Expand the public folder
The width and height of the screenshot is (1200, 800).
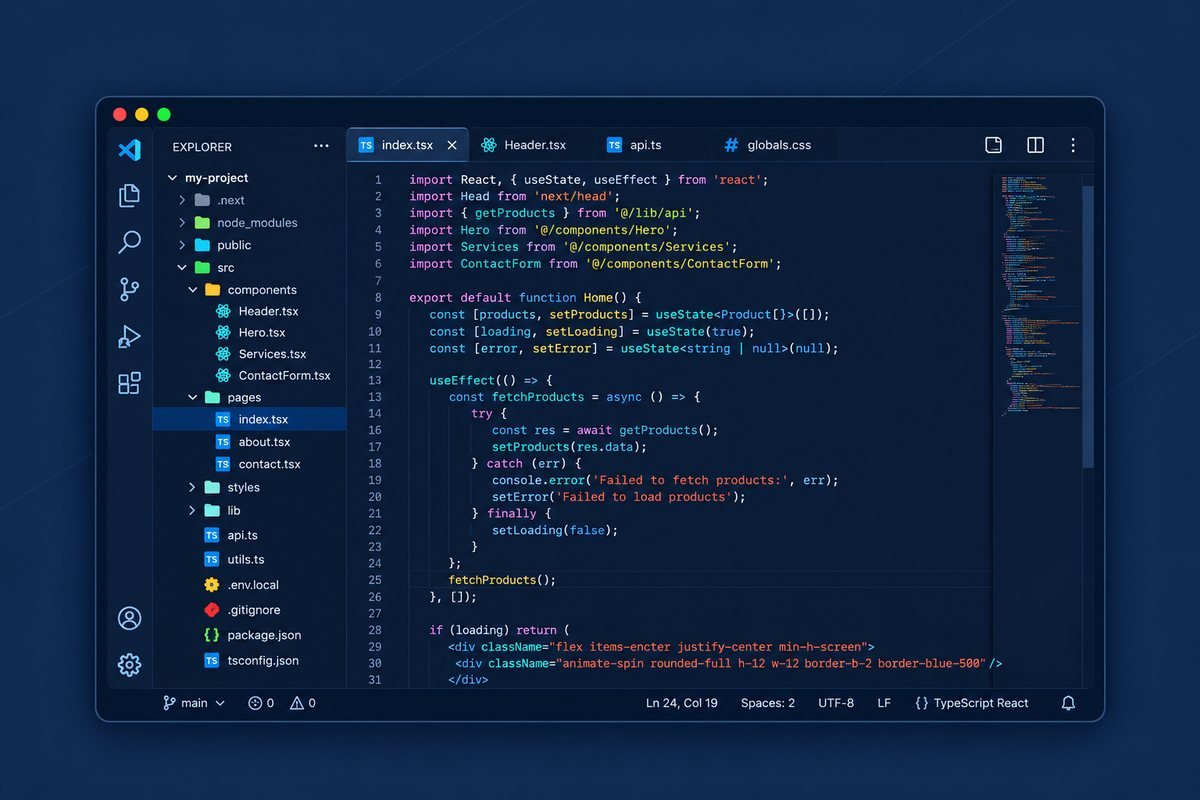pyautogui.click(x=182, y=245)
